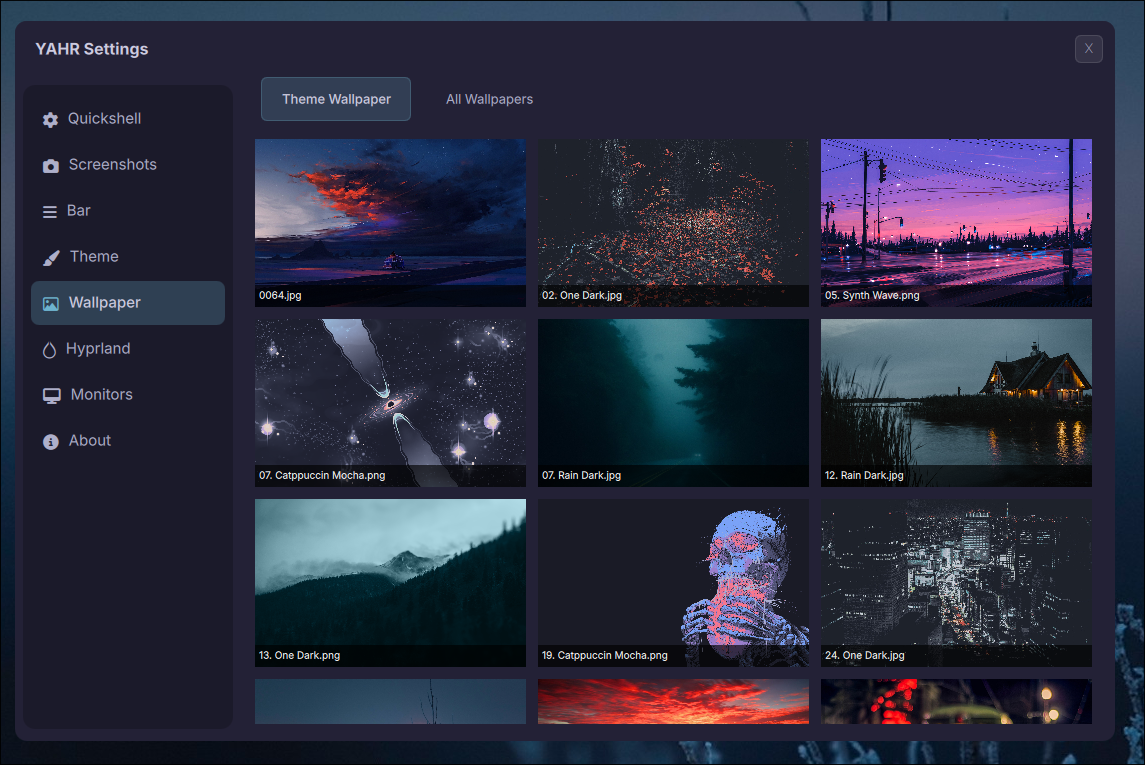Switch to the All Wallpapers tab
Screen dimensions: 1145x765
(x=489, y=99)
